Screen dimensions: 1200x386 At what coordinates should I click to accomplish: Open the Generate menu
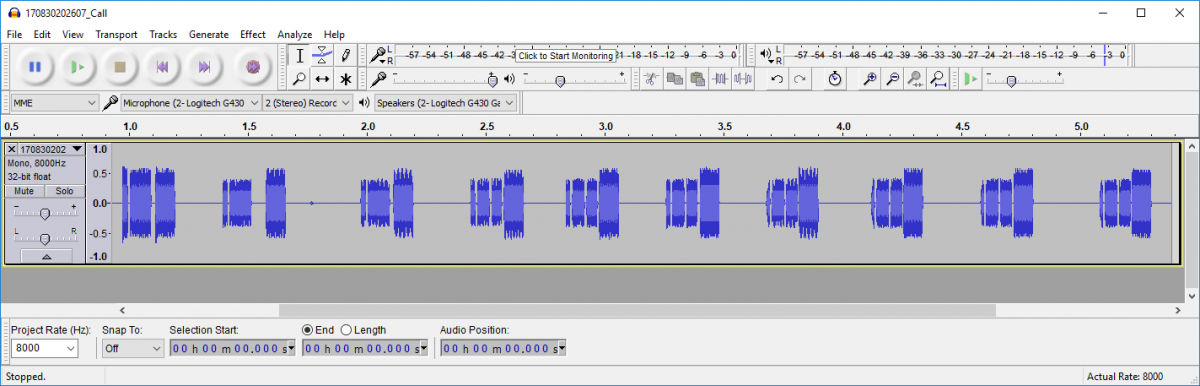[x=208, y=34]
